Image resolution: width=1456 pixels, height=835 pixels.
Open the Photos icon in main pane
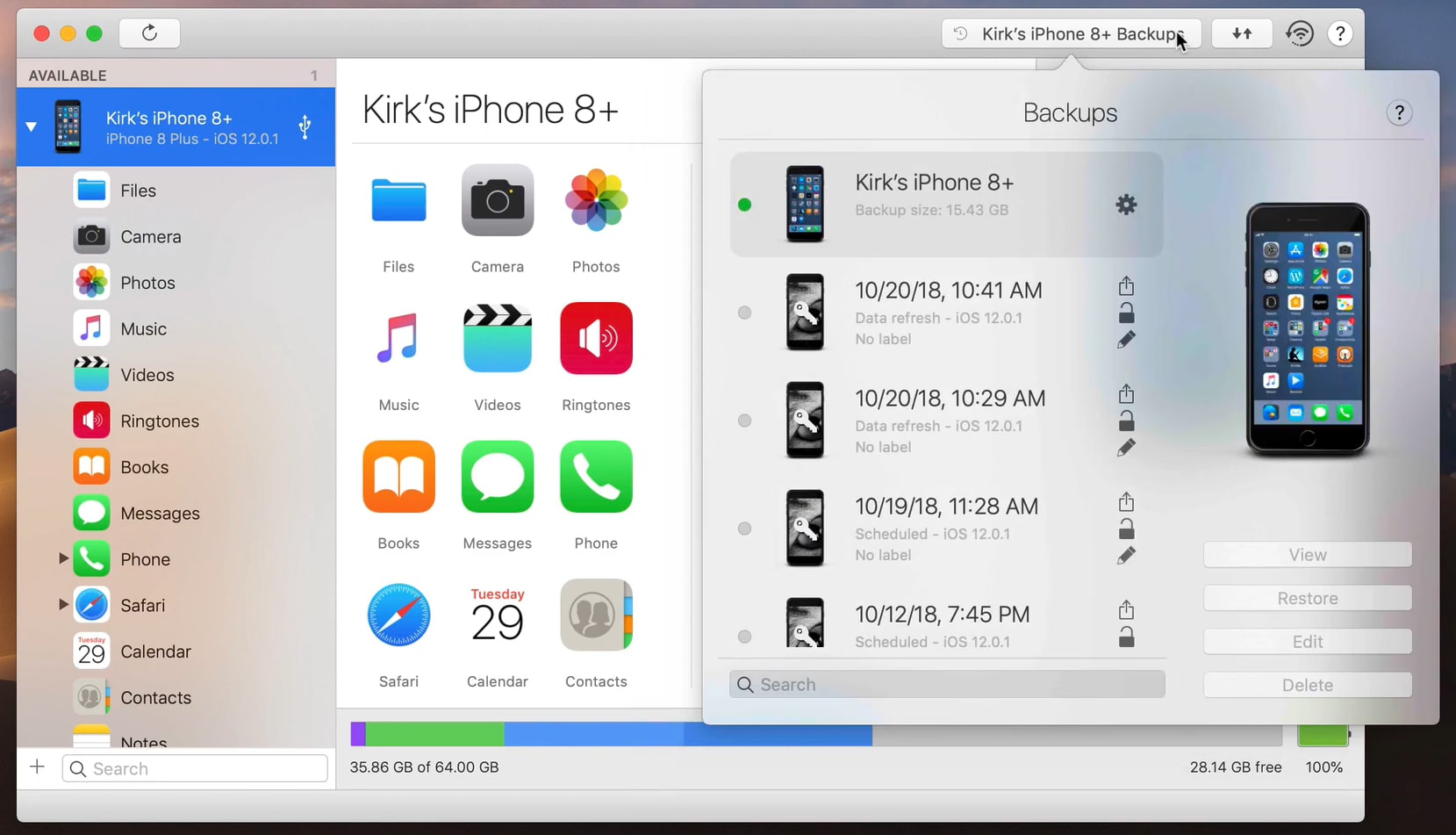coord(596,201)
